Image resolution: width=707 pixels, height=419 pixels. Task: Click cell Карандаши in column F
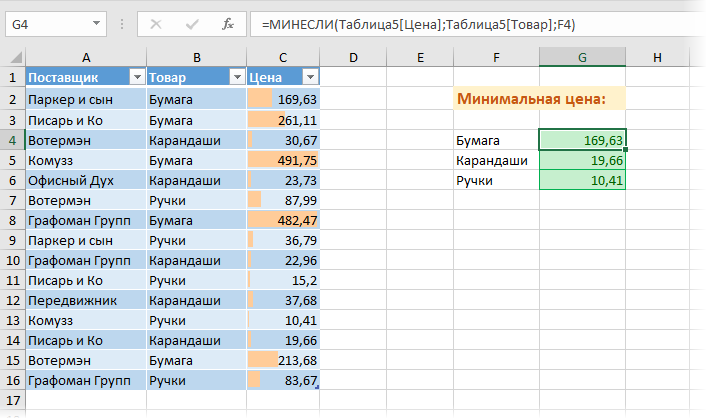coord(496,161)
